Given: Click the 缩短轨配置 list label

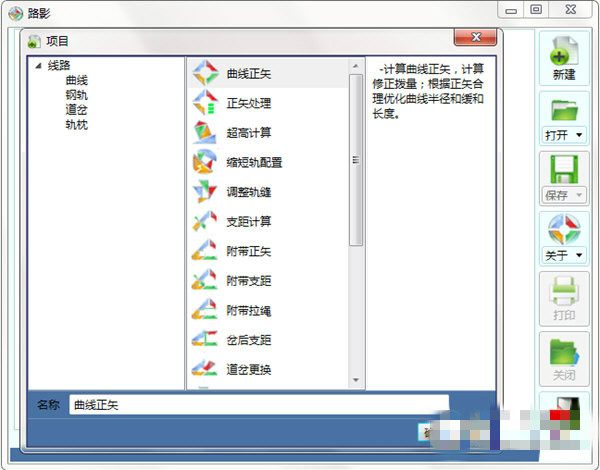Looking at the screenshot, I should pyautogui.click(x=254, y=162).
